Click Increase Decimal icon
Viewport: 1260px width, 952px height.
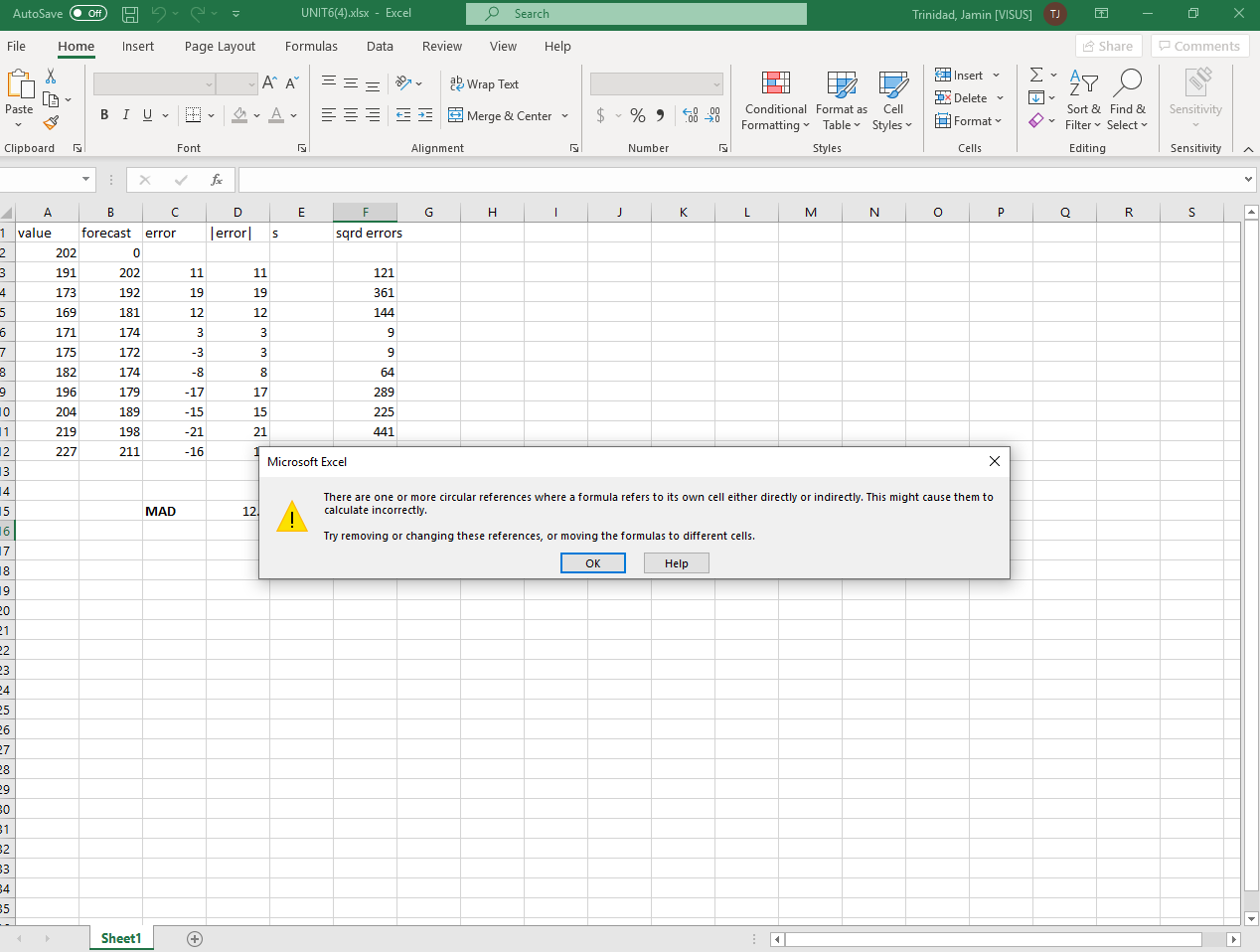pos(691,115)
